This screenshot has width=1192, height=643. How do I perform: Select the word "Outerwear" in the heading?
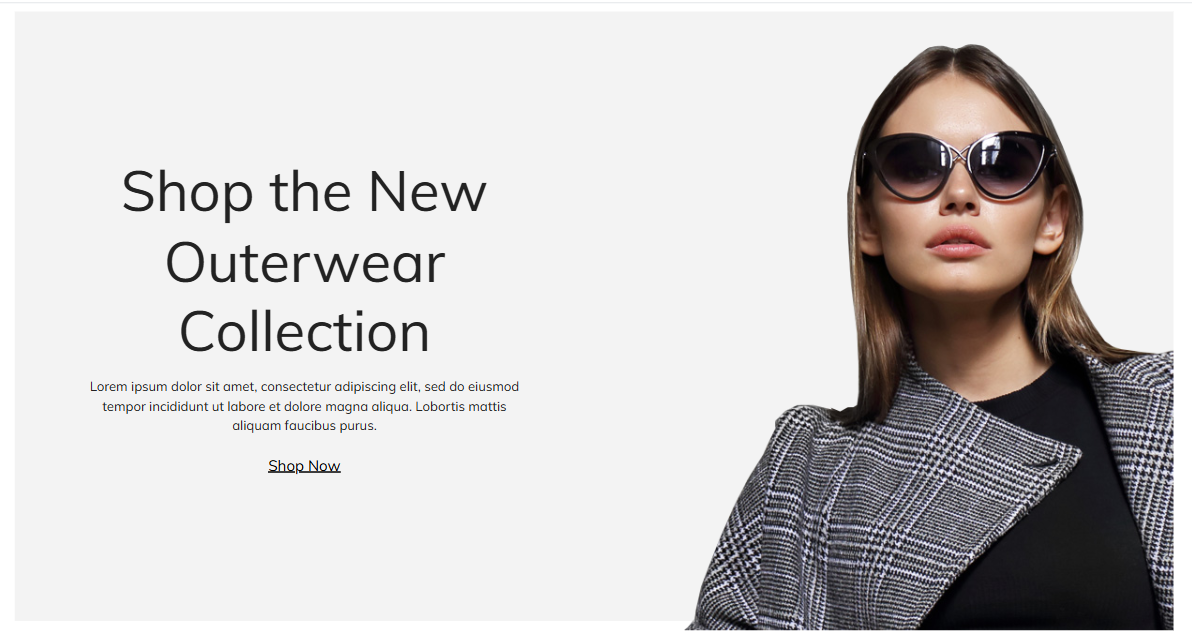coord(305,263)
